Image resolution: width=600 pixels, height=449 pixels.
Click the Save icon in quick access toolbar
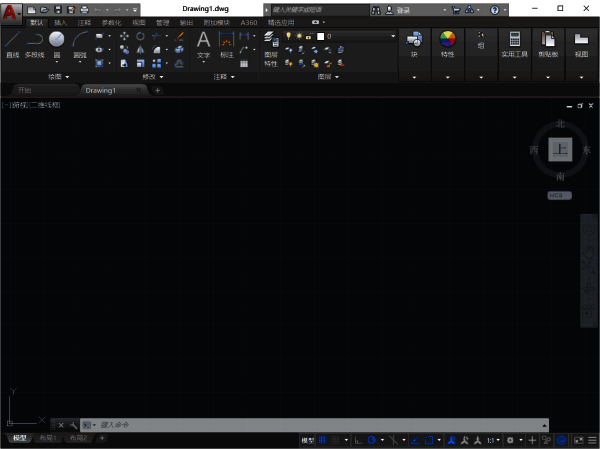[58, 10]
